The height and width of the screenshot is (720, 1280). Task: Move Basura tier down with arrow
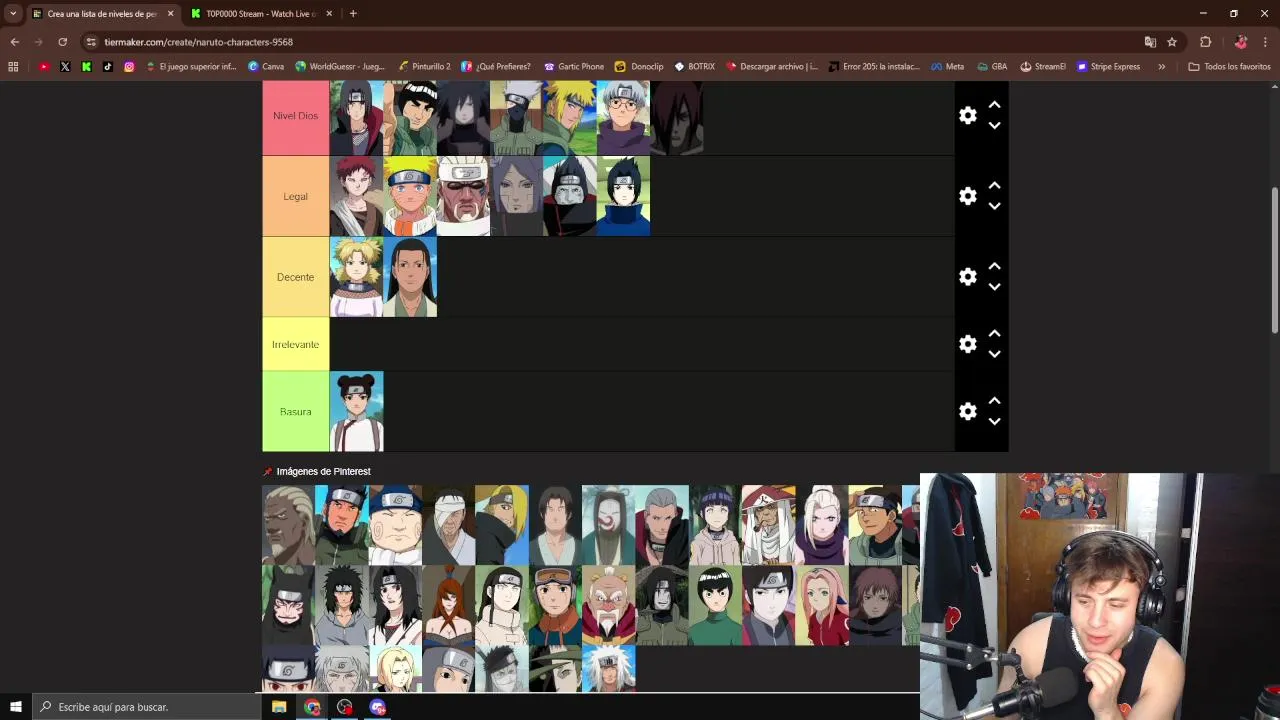pos(994,422)
